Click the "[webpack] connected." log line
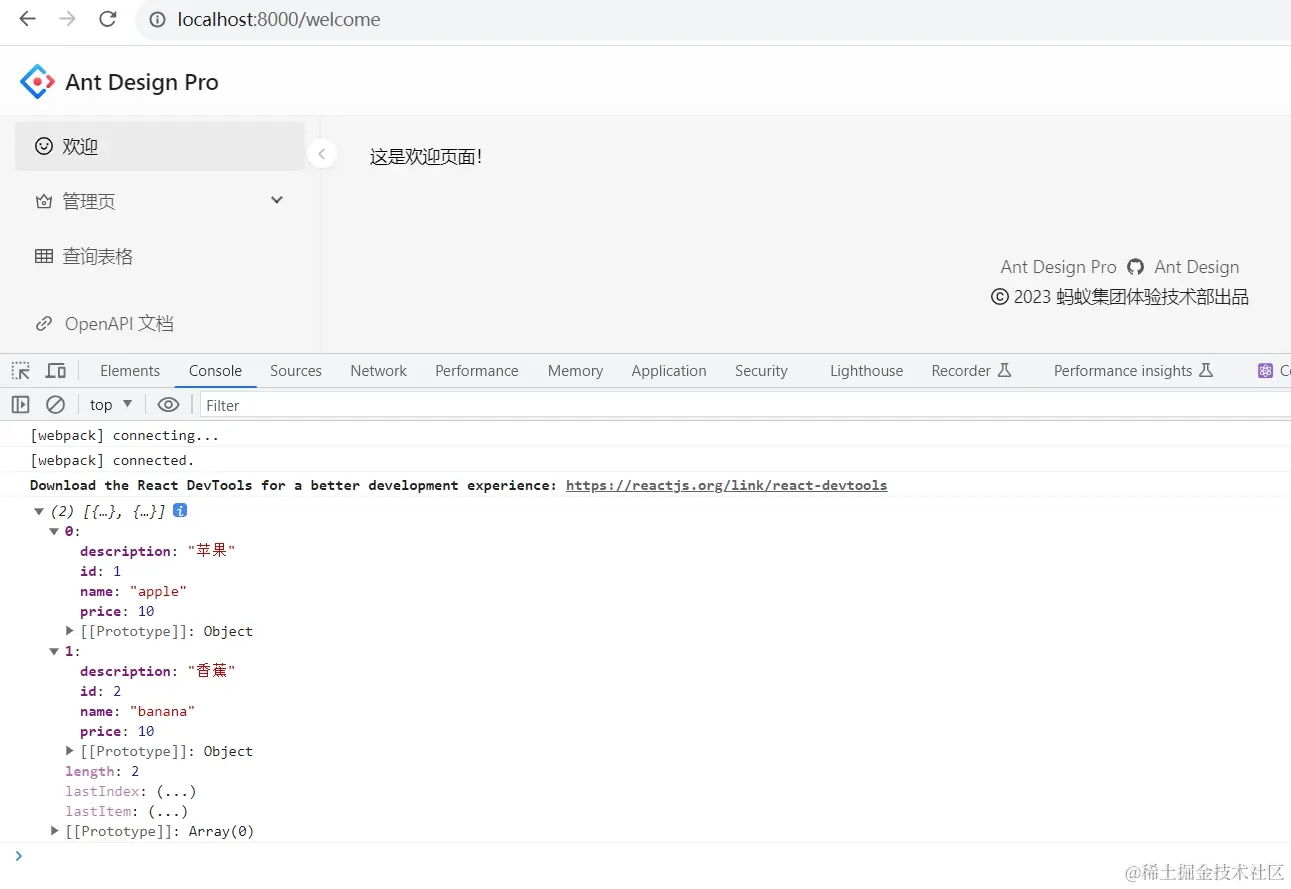The width and height of the screenshot is (1291, 889). [x=112, y=460]
